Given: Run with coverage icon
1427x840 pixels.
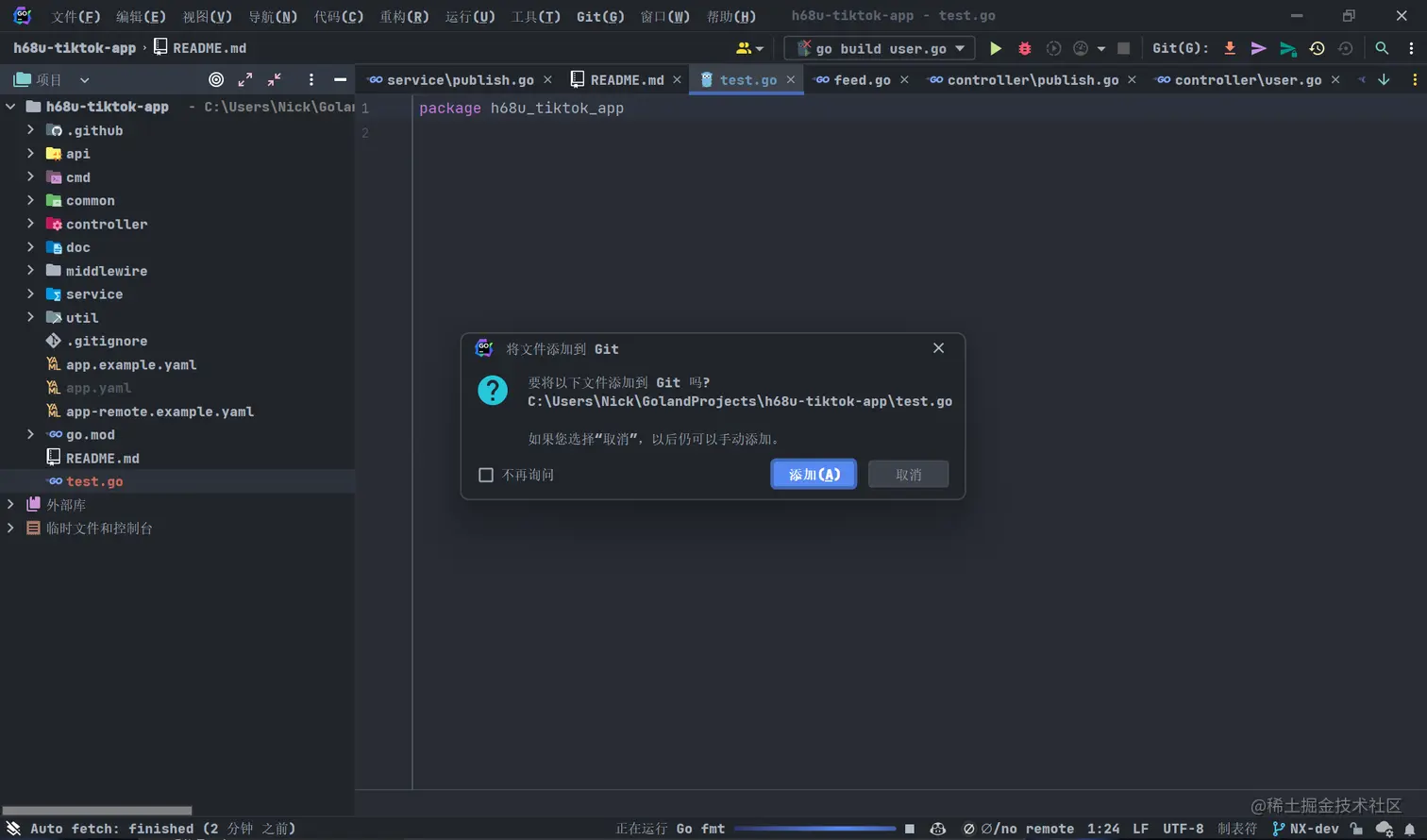Looking at the screenshot, I should pos(1053,48).
